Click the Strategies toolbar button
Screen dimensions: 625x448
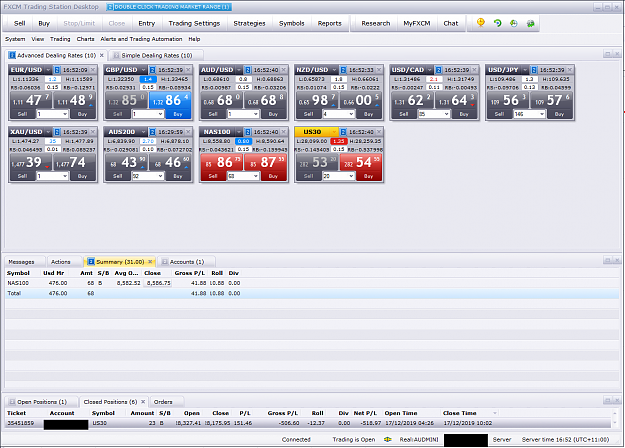tap(249, 24)
